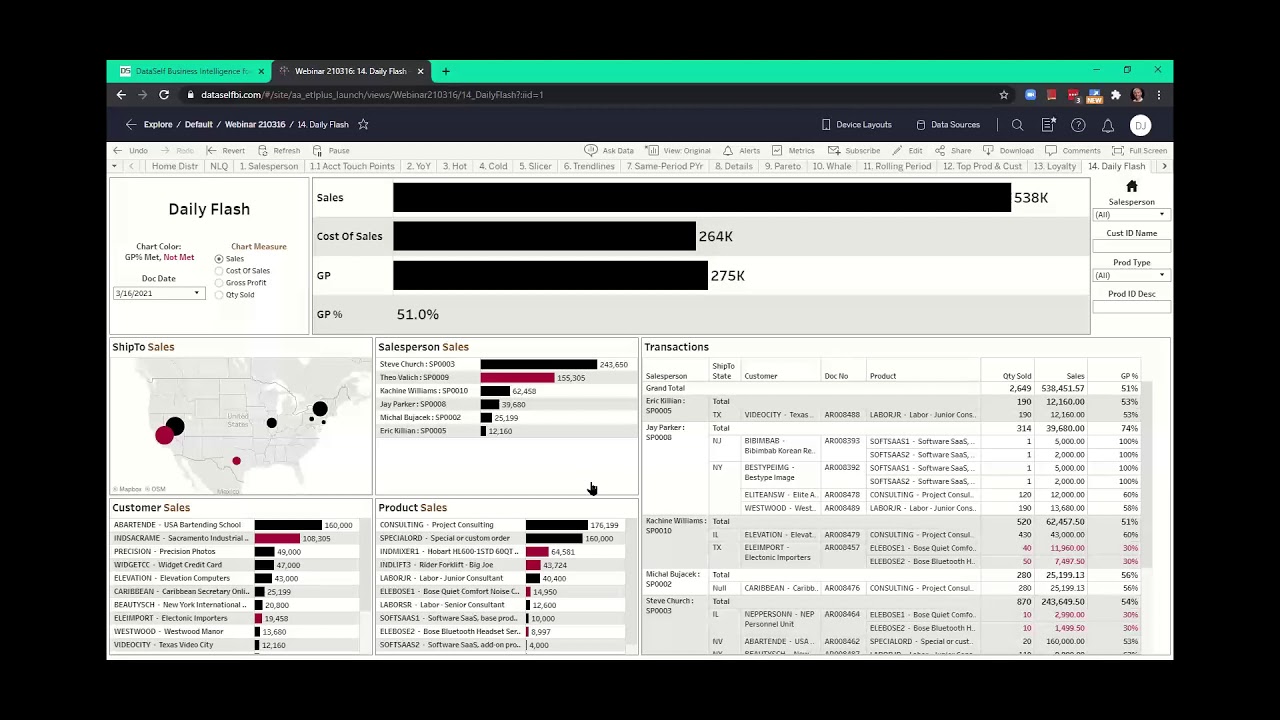Image resolution: width=1280 pixels, height=720 pixels.
Task: Switch to the 13. Loyalty tab
Action: click(x=1054, y=166)
